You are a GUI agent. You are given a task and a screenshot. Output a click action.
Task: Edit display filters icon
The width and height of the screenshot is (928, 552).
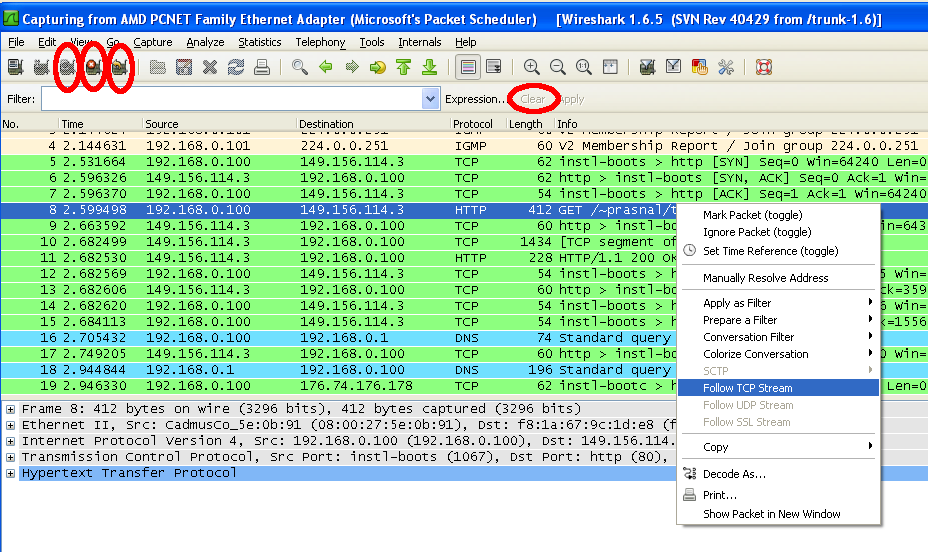pyautogui.click(x=674, y=67)
